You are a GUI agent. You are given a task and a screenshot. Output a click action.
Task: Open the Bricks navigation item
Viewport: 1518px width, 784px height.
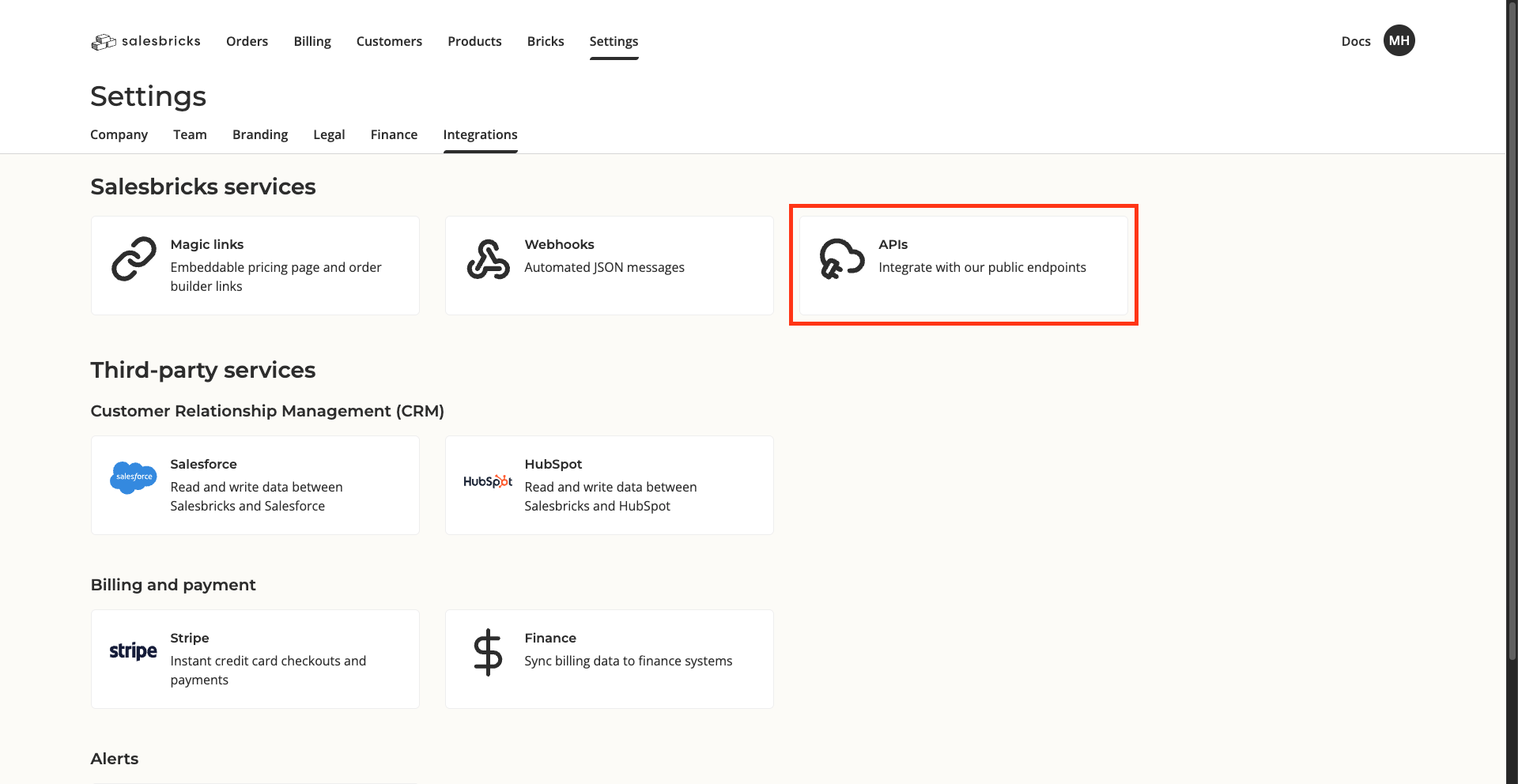[546, 41]
